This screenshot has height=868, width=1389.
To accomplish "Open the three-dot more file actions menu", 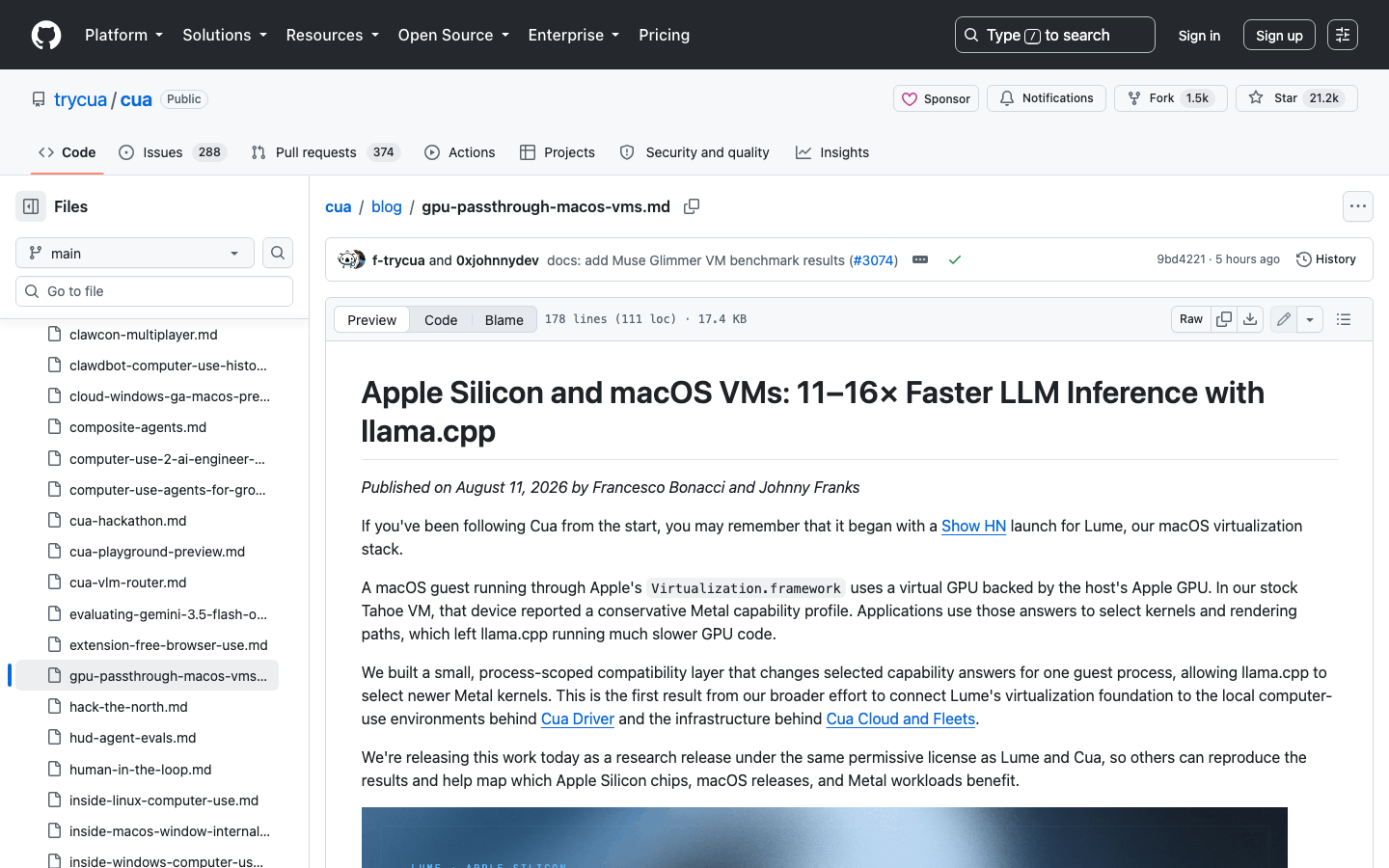I will (x=1358, y=206).
